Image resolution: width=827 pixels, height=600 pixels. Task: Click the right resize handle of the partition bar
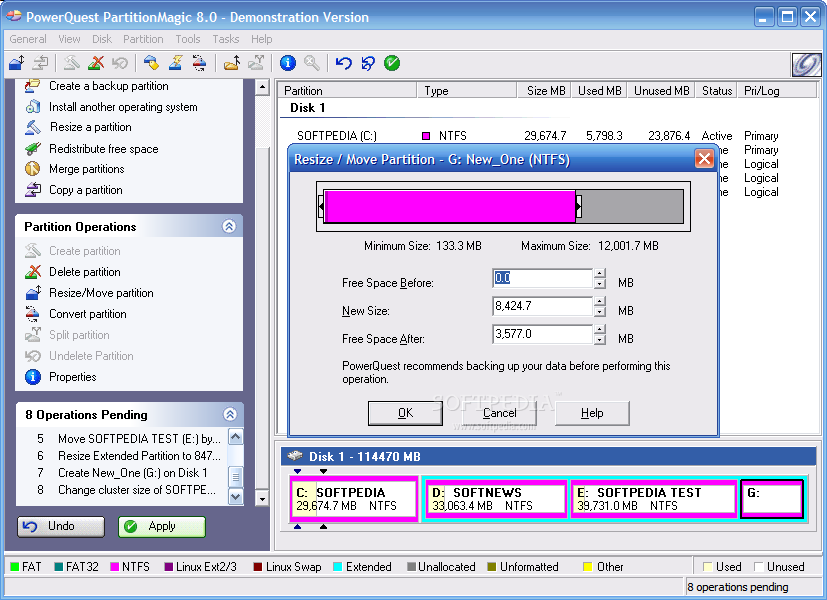[579, 207]
